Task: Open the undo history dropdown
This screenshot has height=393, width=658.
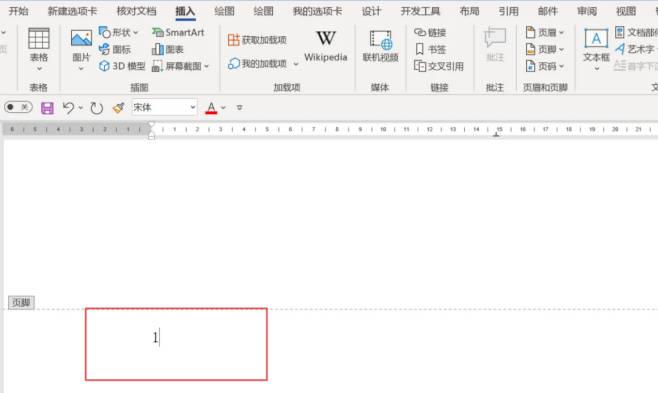Action: [x=81, y=108]
